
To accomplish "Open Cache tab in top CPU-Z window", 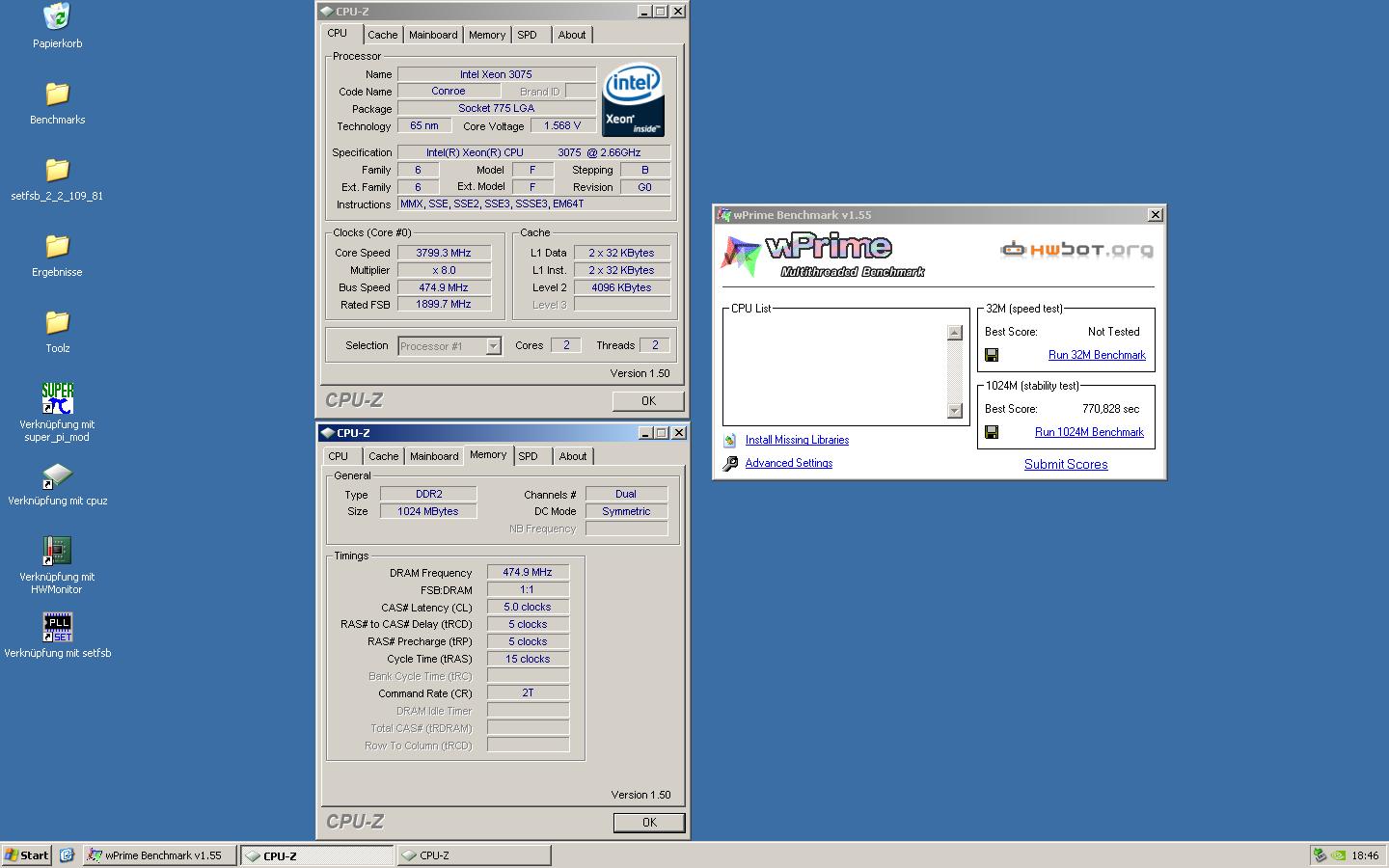I will (x=383, y=35).
